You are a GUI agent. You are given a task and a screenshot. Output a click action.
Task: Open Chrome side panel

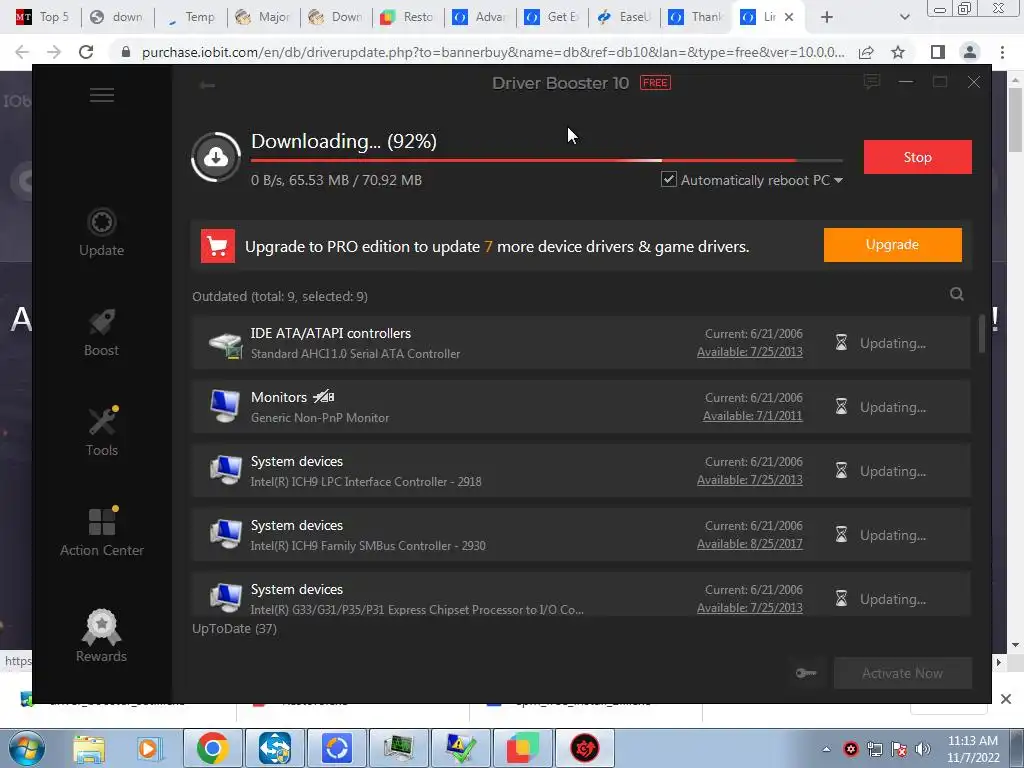click(x=938, y=52)
